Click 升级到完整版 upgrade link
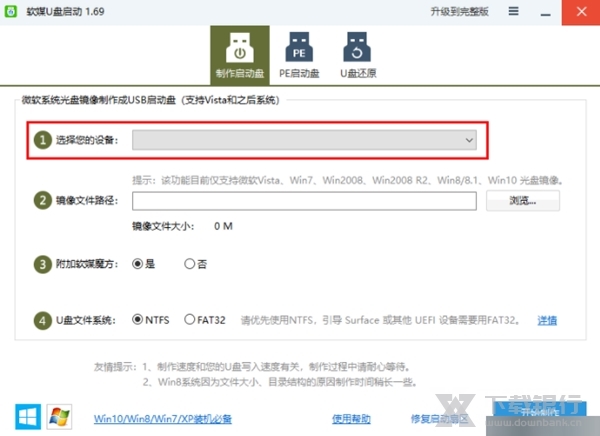The image size is (600, 436). tap(460, 11)
